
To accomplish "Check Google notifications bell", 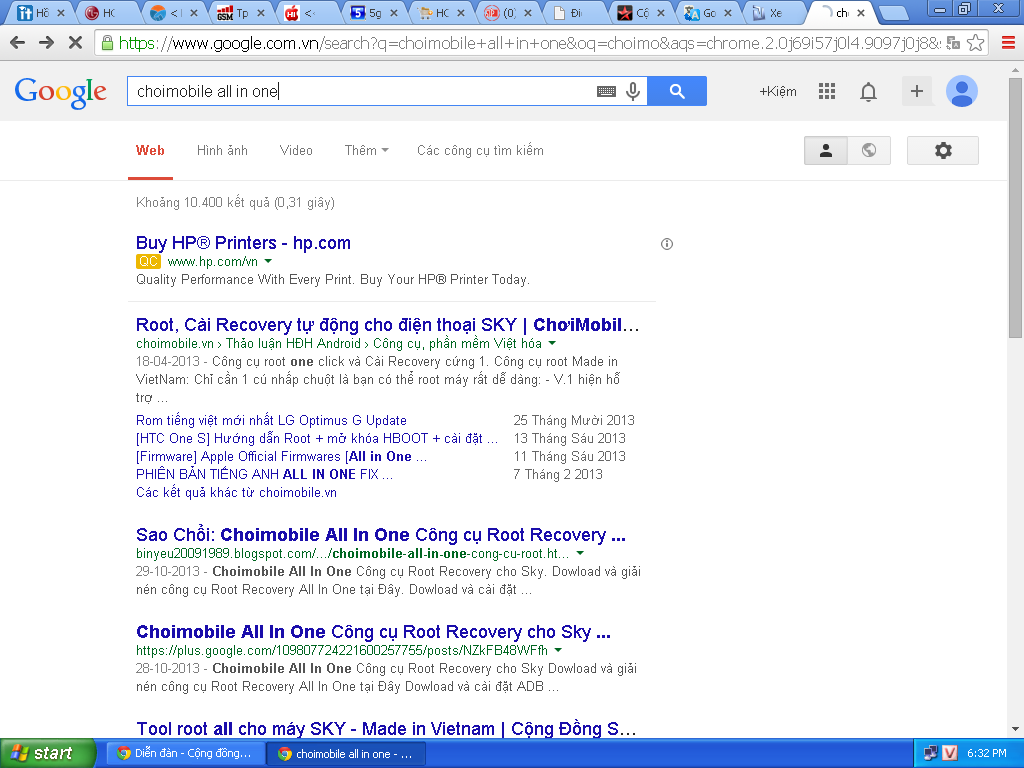I will [868, 91].
